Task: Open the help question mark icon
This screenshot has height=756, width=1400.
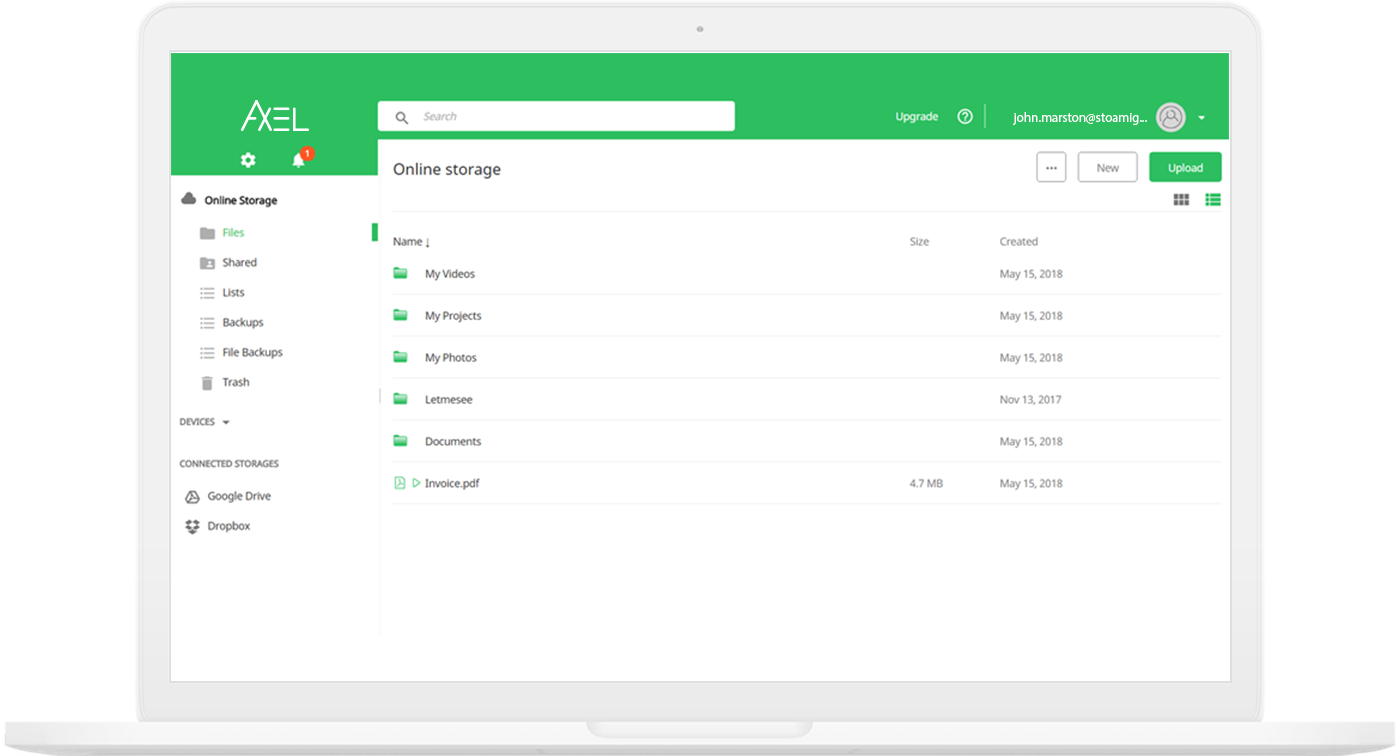Action: 965,116
